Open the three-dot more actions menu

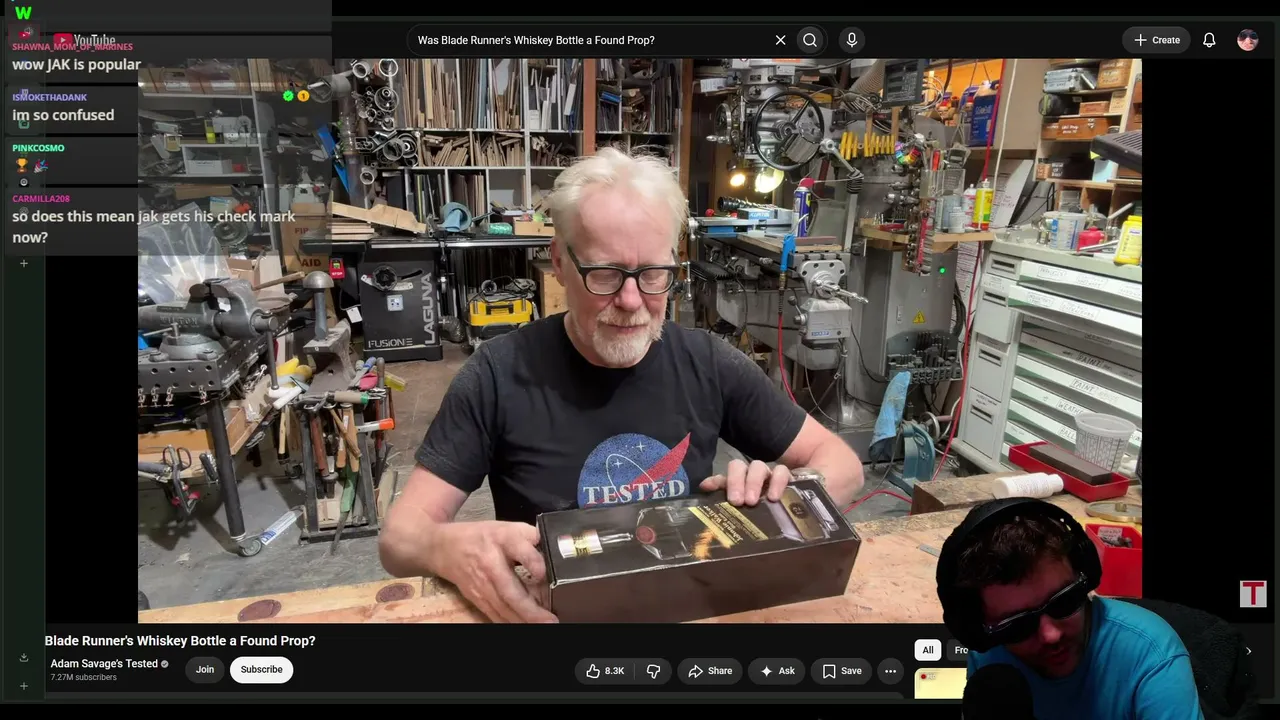[x=890, y=671]
